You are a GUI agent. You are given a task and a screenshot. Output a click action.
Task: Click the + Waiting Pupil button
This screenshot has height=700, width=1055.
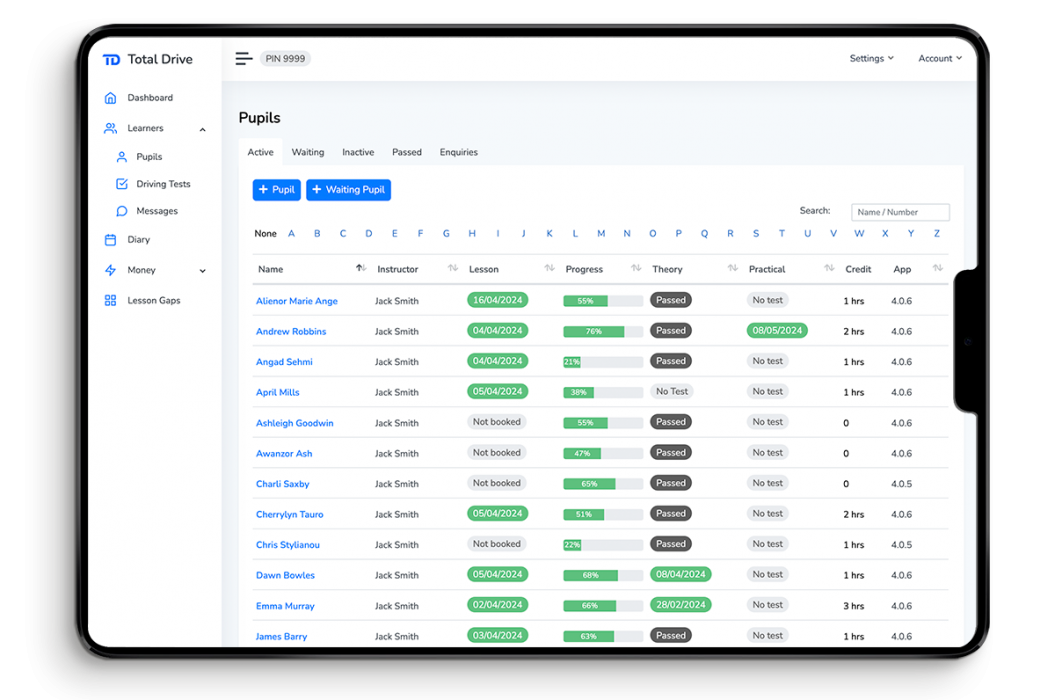(x=348, y=190)
